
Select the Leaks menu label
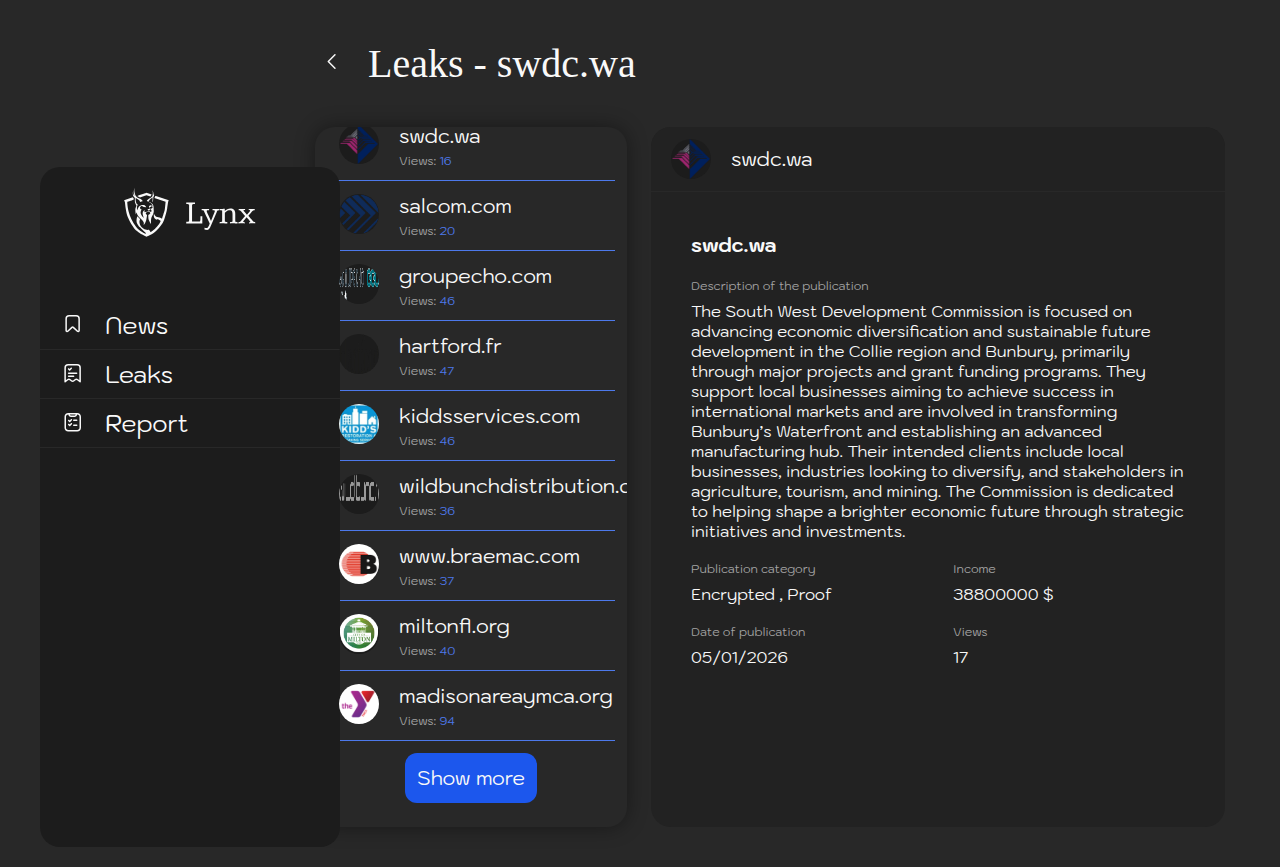[x=139, y=375]
